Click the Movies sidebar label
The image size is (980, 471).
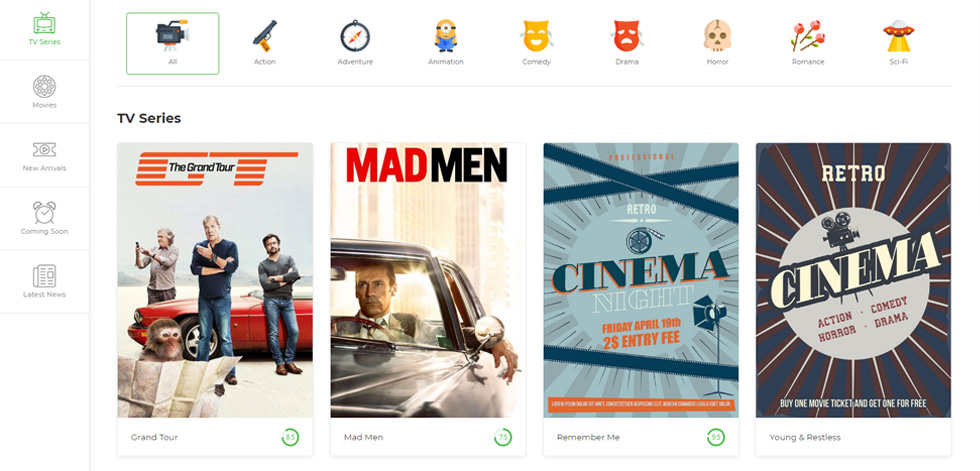(x=44, y=106)
